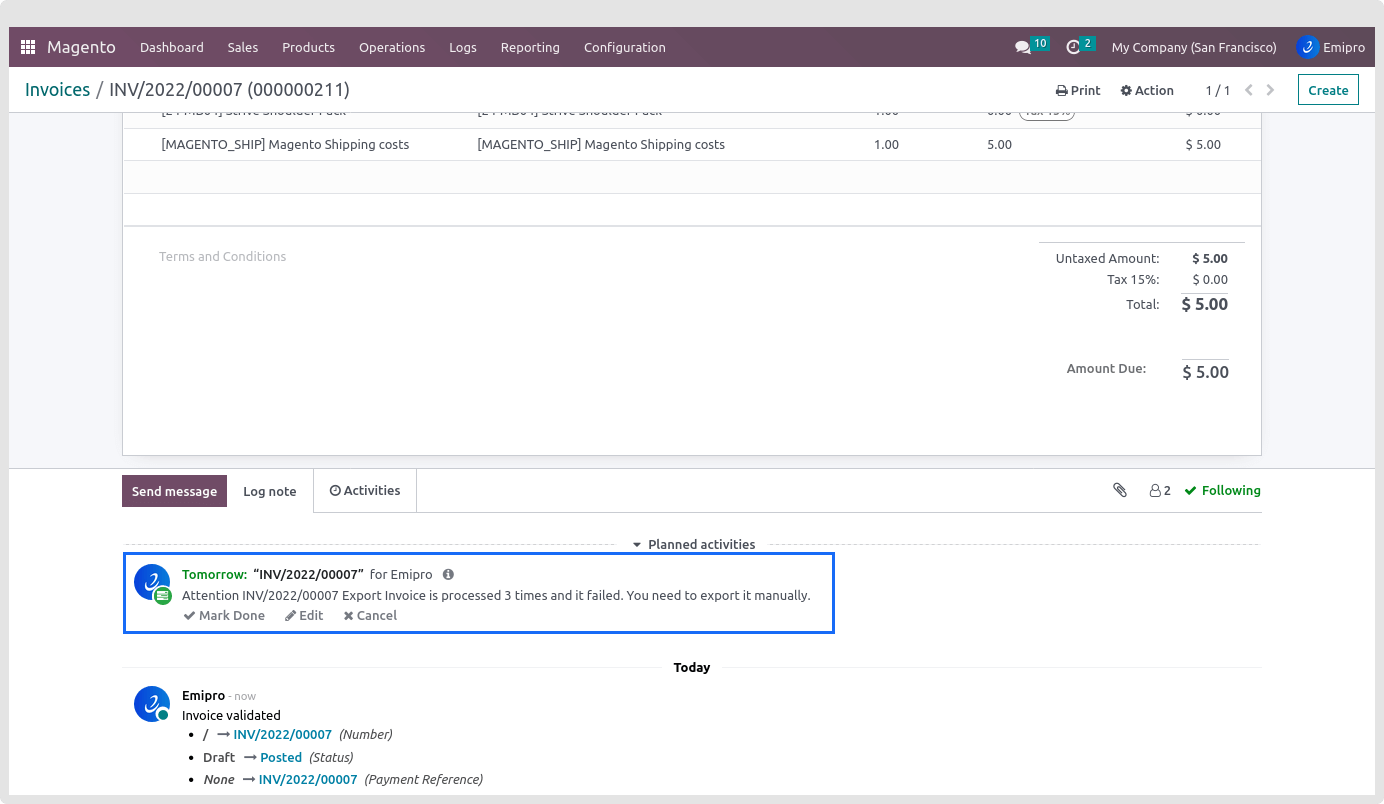
Task: Click the Terms and Conditions field
Action: click(x=223, y=257)
